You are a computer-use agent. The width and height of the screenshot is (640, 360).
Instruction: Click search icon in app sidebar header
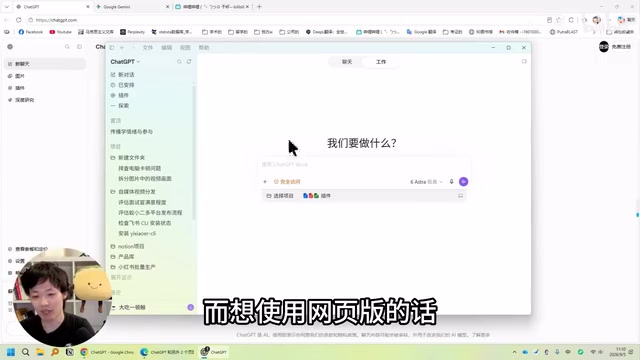[x=179, y=62]
